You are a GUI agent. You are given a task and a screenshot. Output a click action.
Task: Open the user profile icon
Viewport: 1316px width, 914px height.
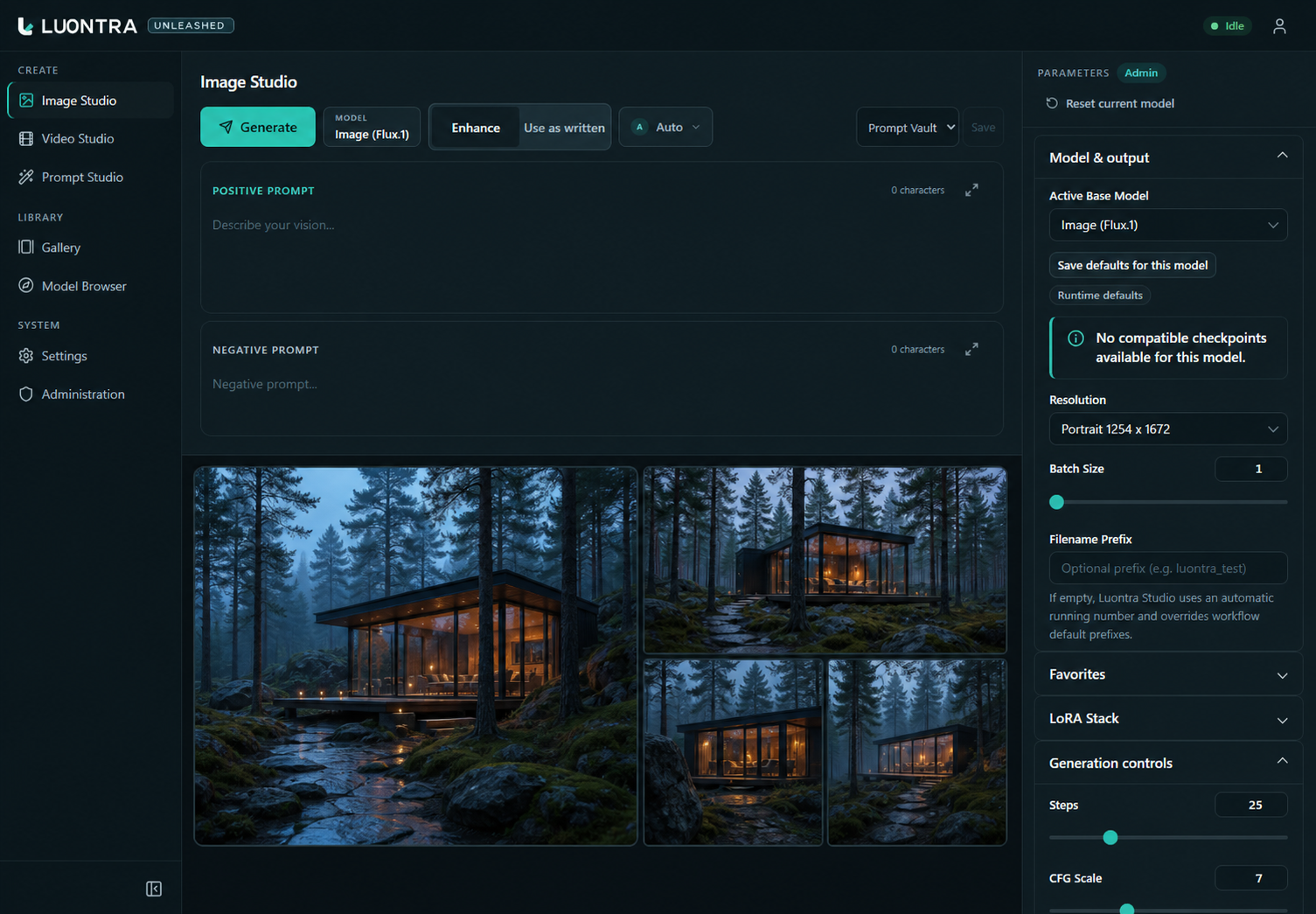[x=1279, y=26]
